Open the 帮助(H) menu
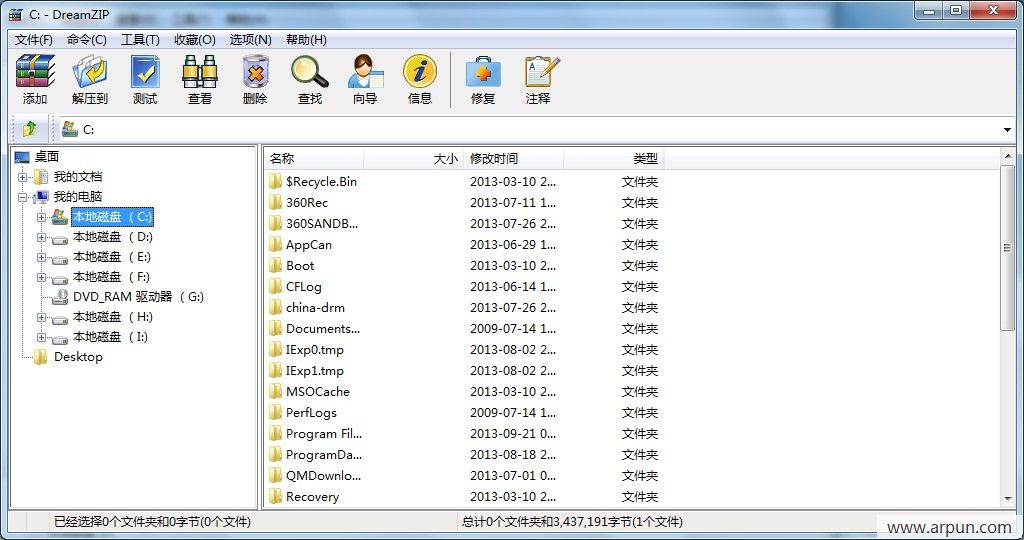 [x=306, y=40]
